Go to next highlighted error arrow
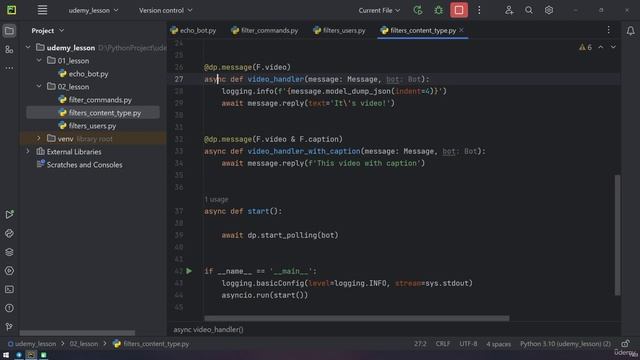This screenshot has height=360, width=640. pyautogui.click(x=613, y=47)
